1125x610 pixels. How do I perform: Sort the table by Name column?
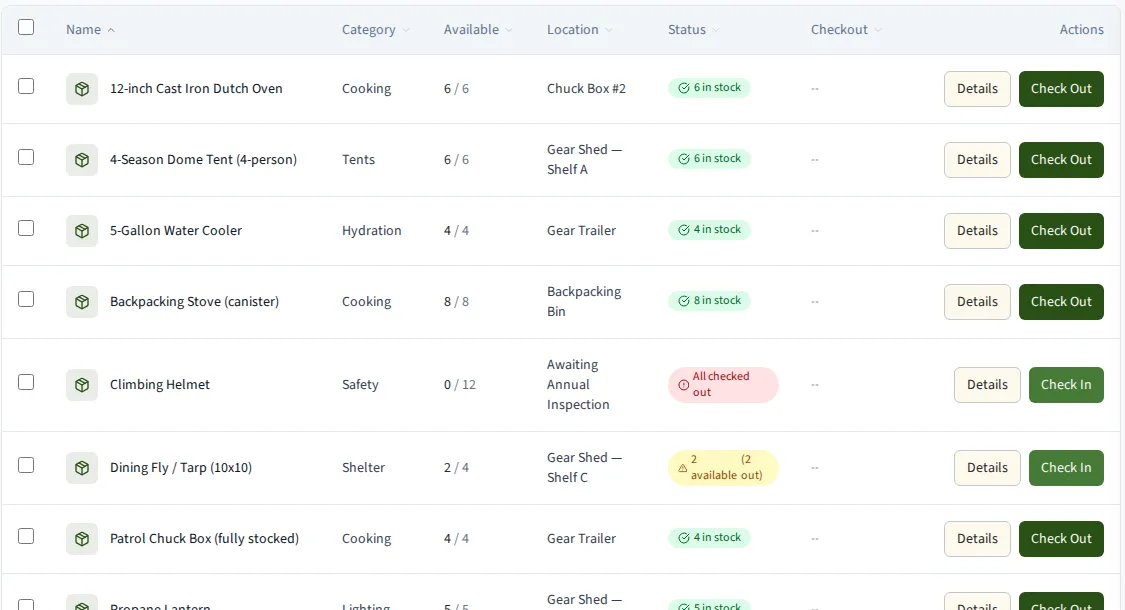tap(90, 29)
